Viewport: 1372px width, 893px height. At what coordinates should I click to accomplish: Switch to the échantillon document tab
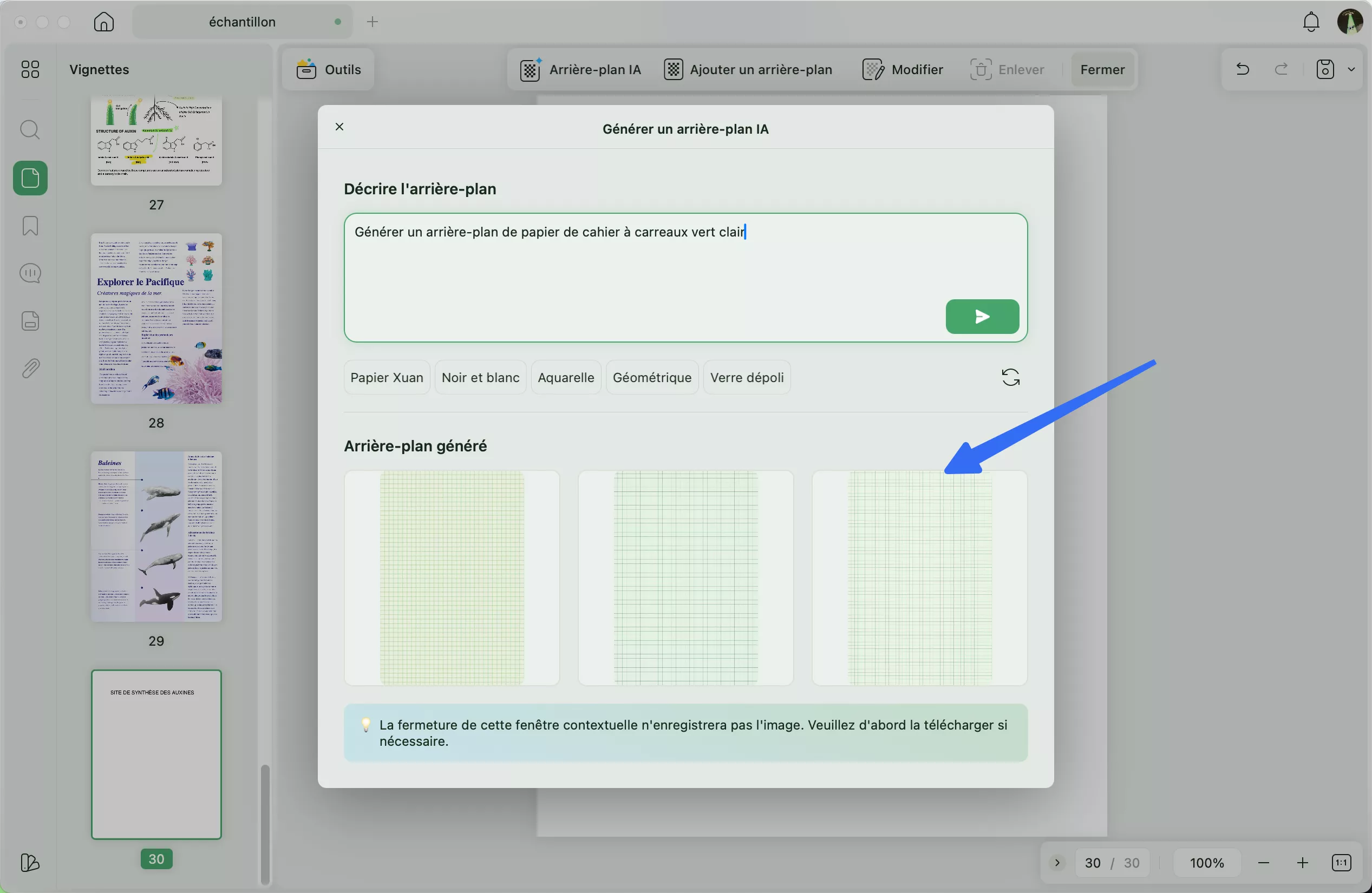pos(242,22)
